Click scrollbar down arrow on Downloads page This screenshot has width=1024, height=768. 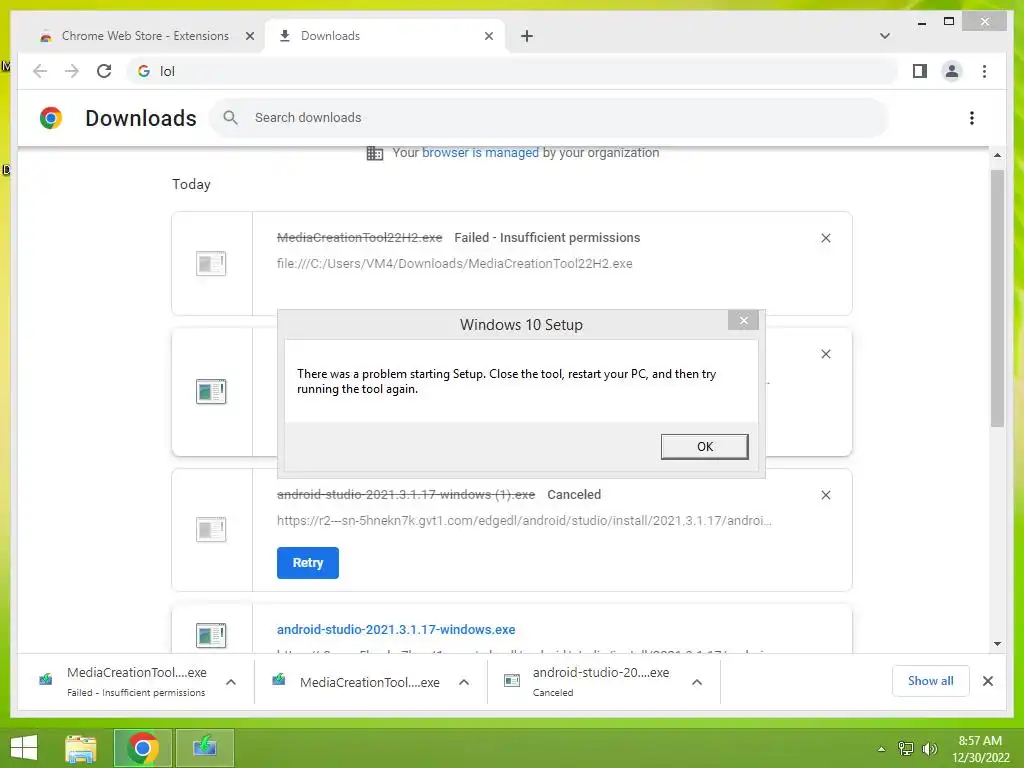[x=997, y=644]
